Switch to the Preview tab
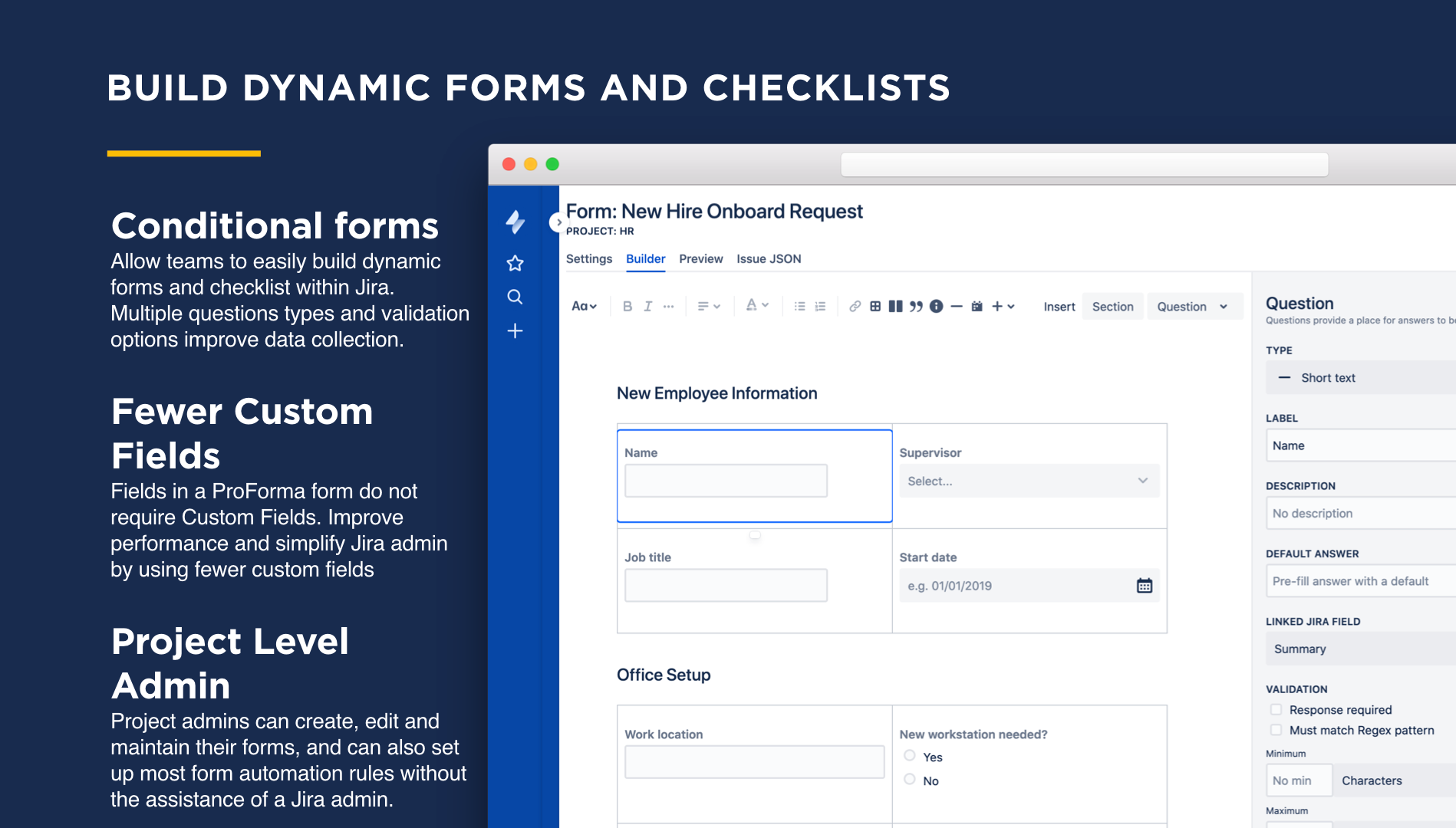 [x=700, y=259]
